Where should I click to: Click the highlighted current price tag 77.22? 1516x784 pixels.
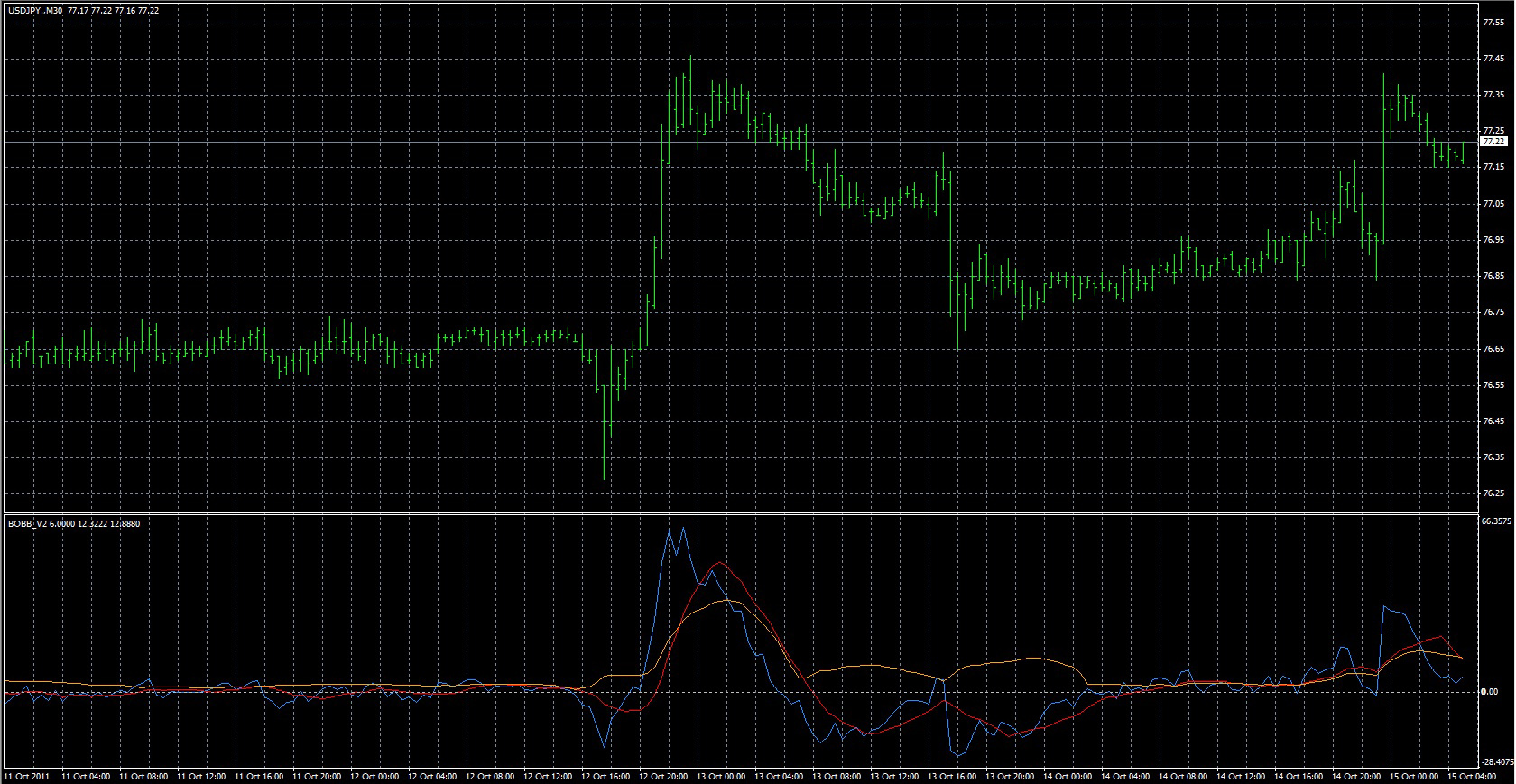[1493, 142]
